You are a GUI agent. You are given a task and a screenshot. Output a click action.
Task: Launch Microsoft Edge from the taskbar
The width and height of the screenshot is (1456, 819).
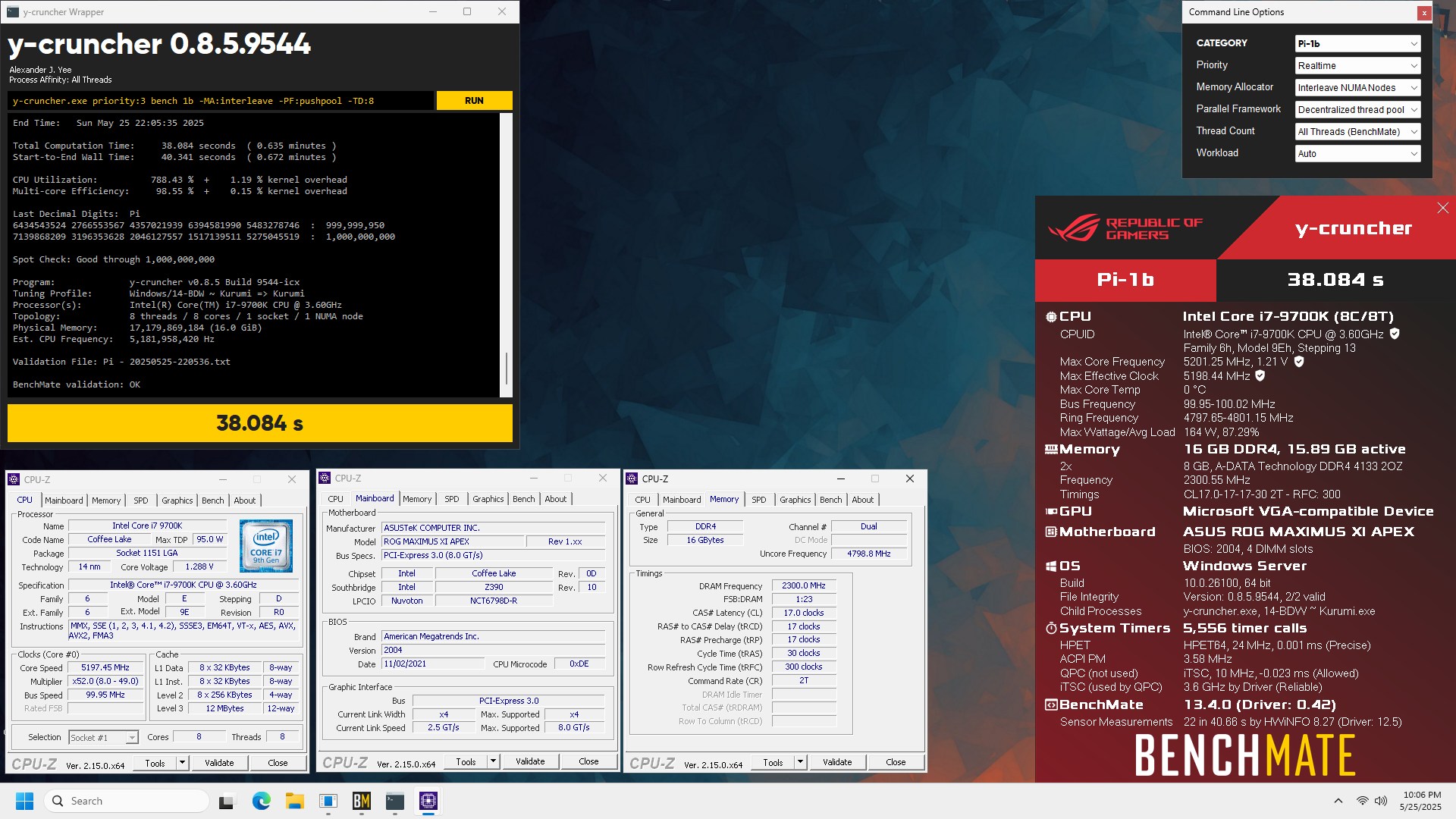pyautogui.click(x=261, y=801)
